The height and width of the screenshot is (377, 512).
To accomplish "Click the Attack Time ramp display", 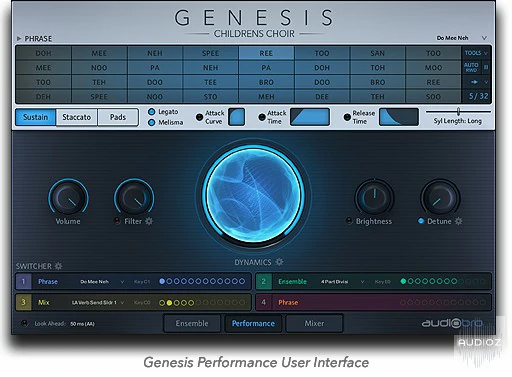I will pos(310,117).
